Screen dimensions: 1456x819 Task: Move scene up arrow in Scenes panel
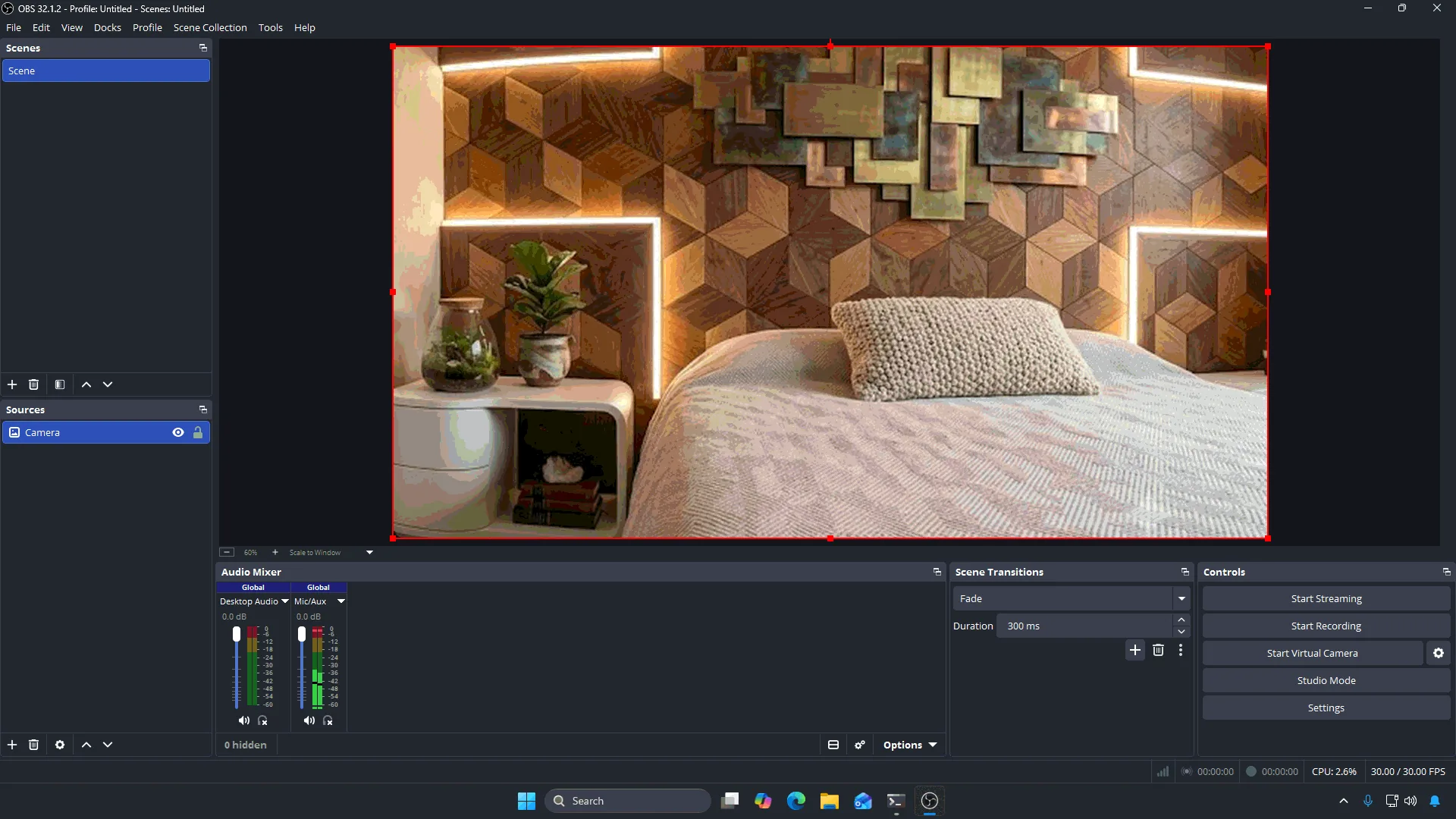click(86, 384)
